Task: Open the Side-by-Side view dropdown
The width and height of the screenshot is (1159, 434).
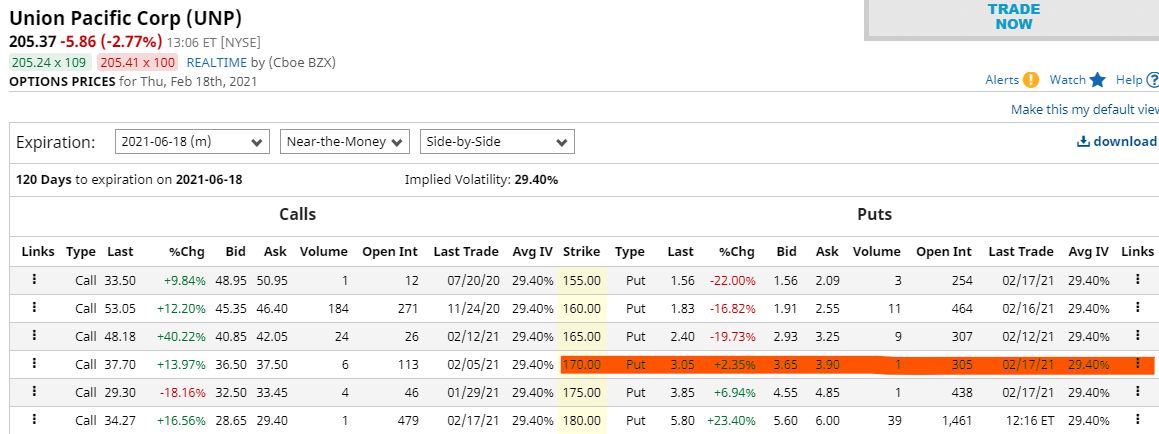Action: pos(497,142)
